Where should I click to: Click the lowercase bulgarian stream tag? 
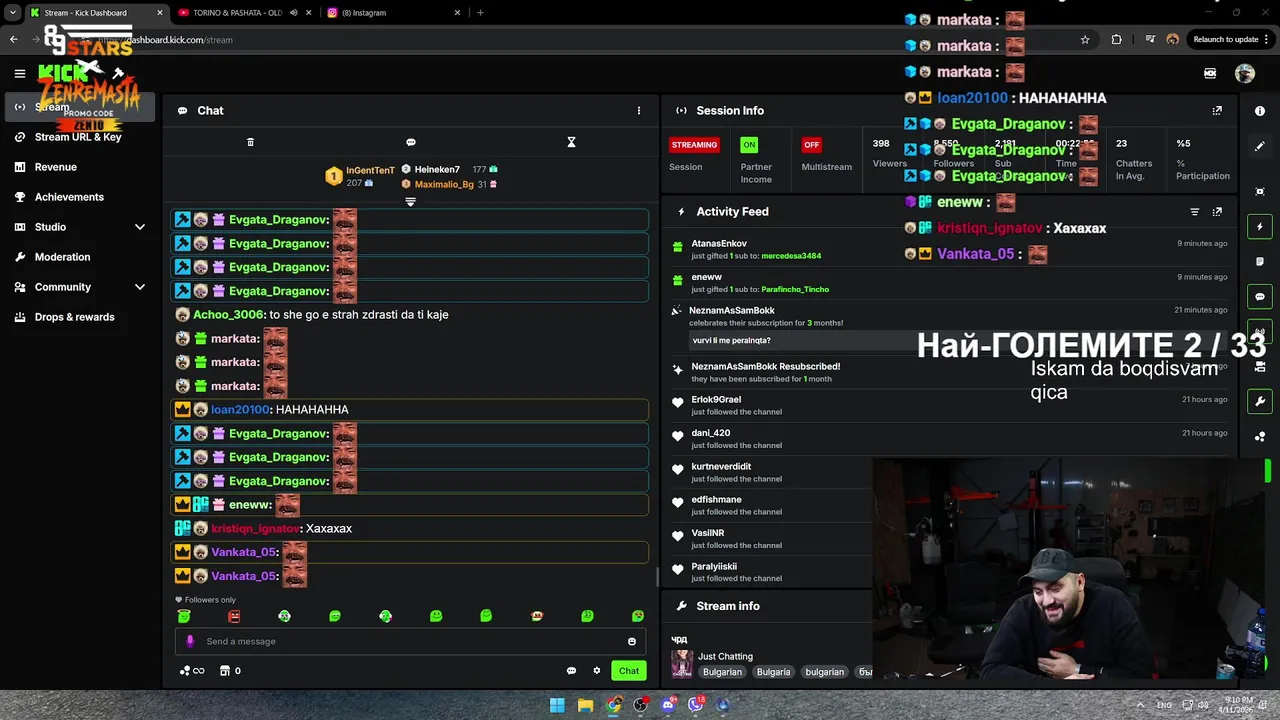click(824, 672)
